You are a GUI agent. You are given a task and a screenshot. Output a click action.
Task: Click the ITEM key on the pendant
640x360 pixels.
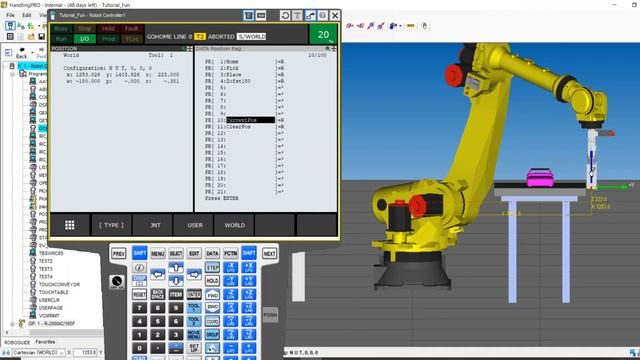coord(176,294)
